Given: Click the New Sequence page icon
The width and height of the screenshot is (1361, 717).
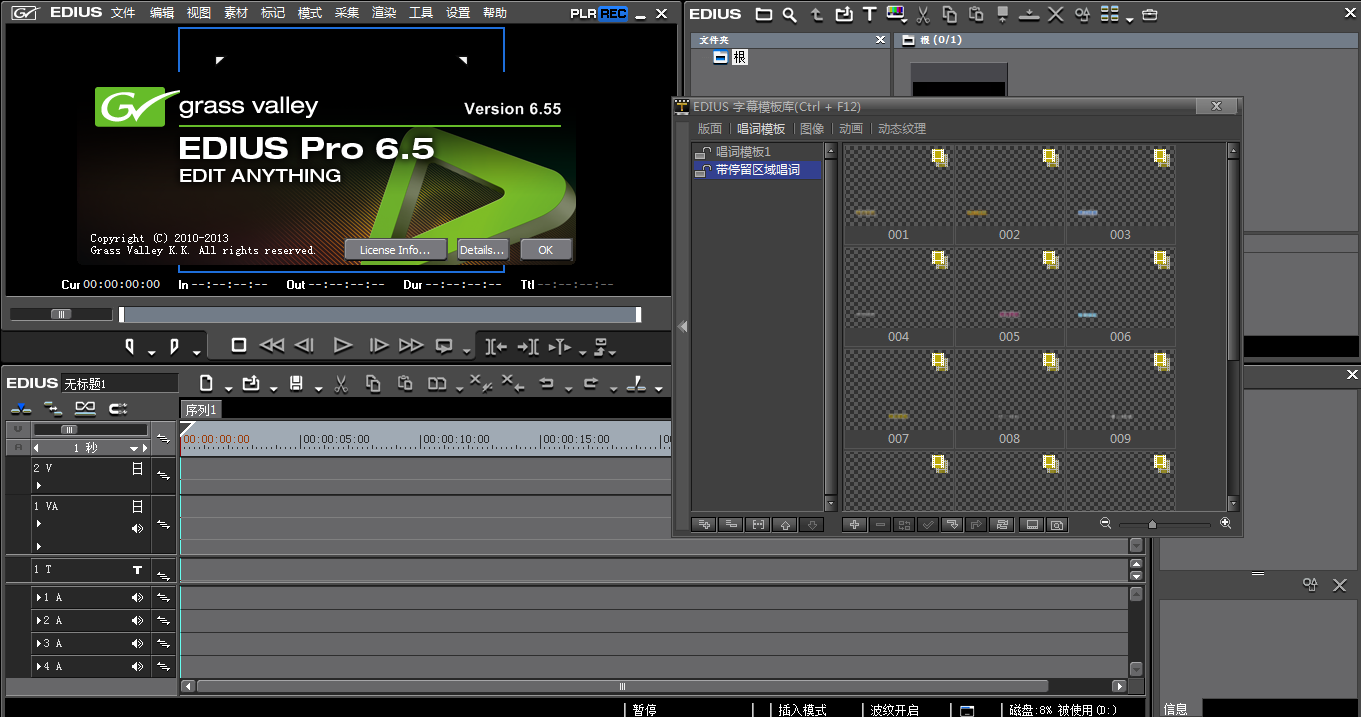Looking at the screenshot, I should pyautogui.click(x=206, y=383).
